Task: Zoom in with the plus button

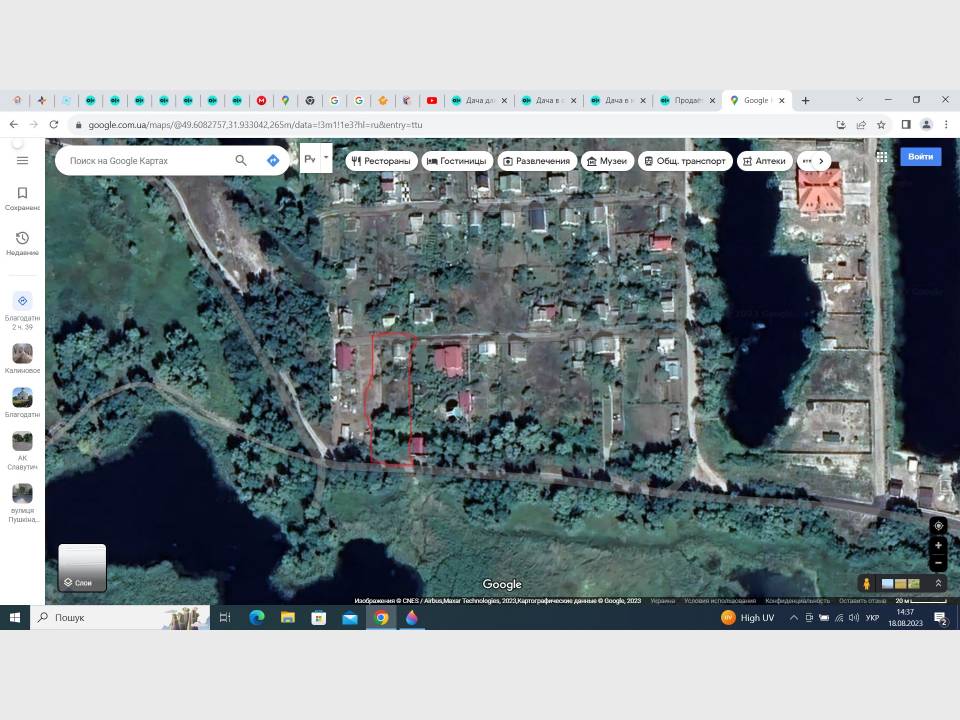Action: point(938,546)
